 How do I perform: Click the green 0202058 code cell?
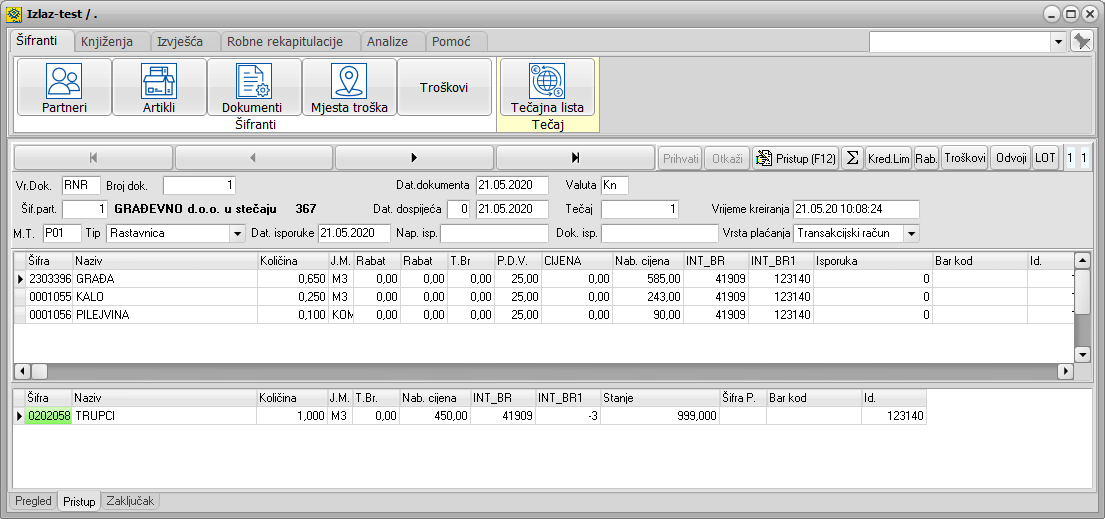(49, 416)
